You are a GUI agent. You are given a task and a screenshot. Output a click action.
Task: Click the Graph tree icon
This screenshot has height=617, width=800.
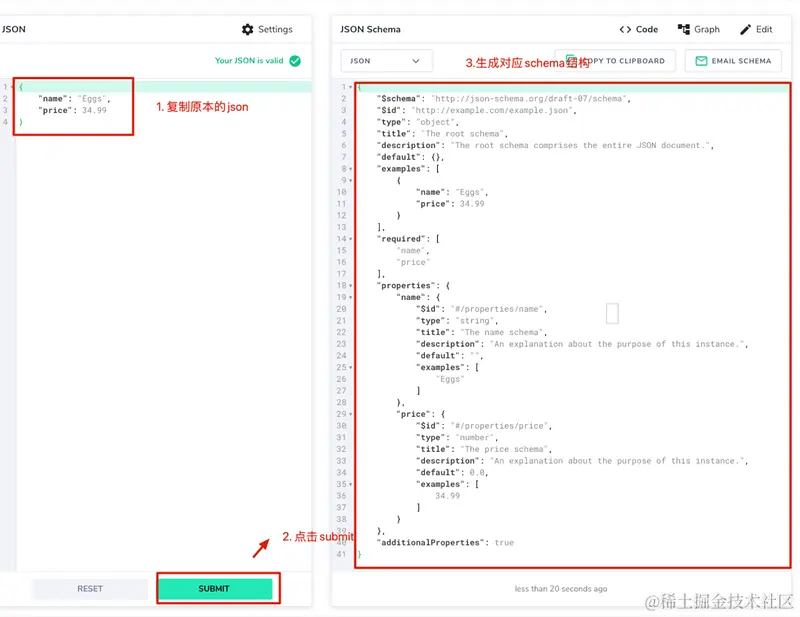(x=684, y=29)
